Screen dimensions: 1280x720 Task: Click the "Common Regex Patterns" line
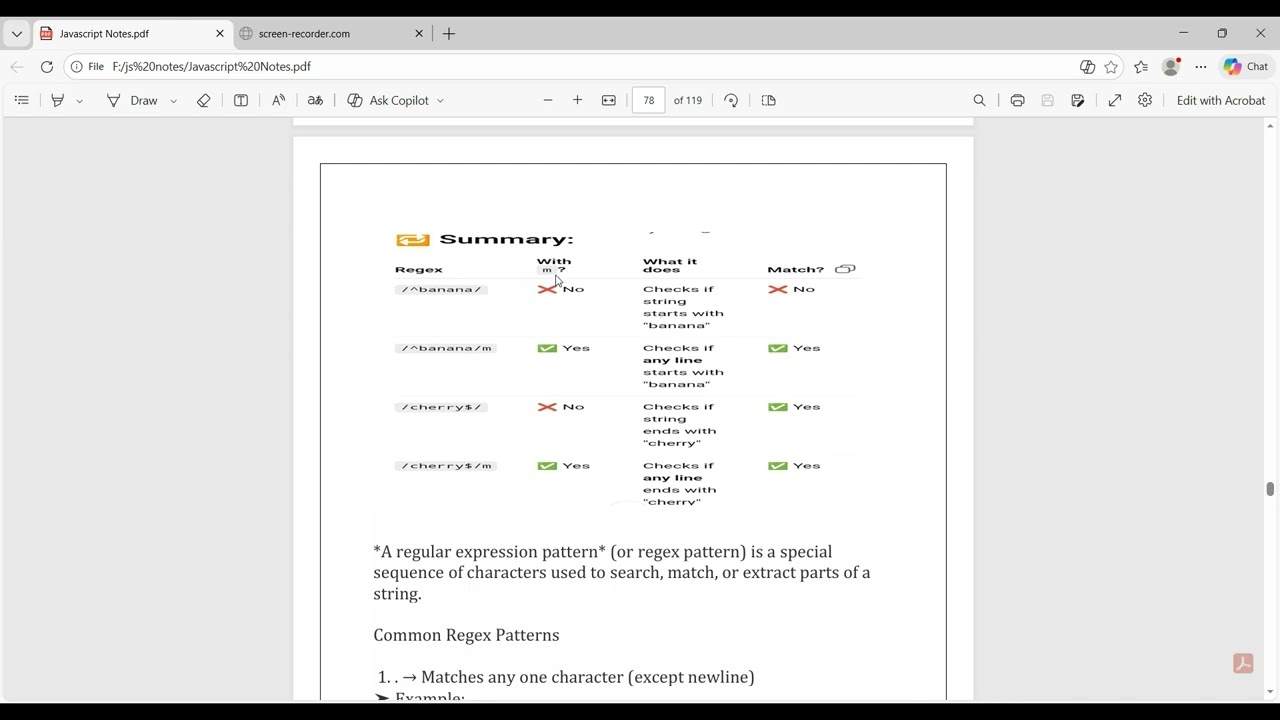pos(466,635)
